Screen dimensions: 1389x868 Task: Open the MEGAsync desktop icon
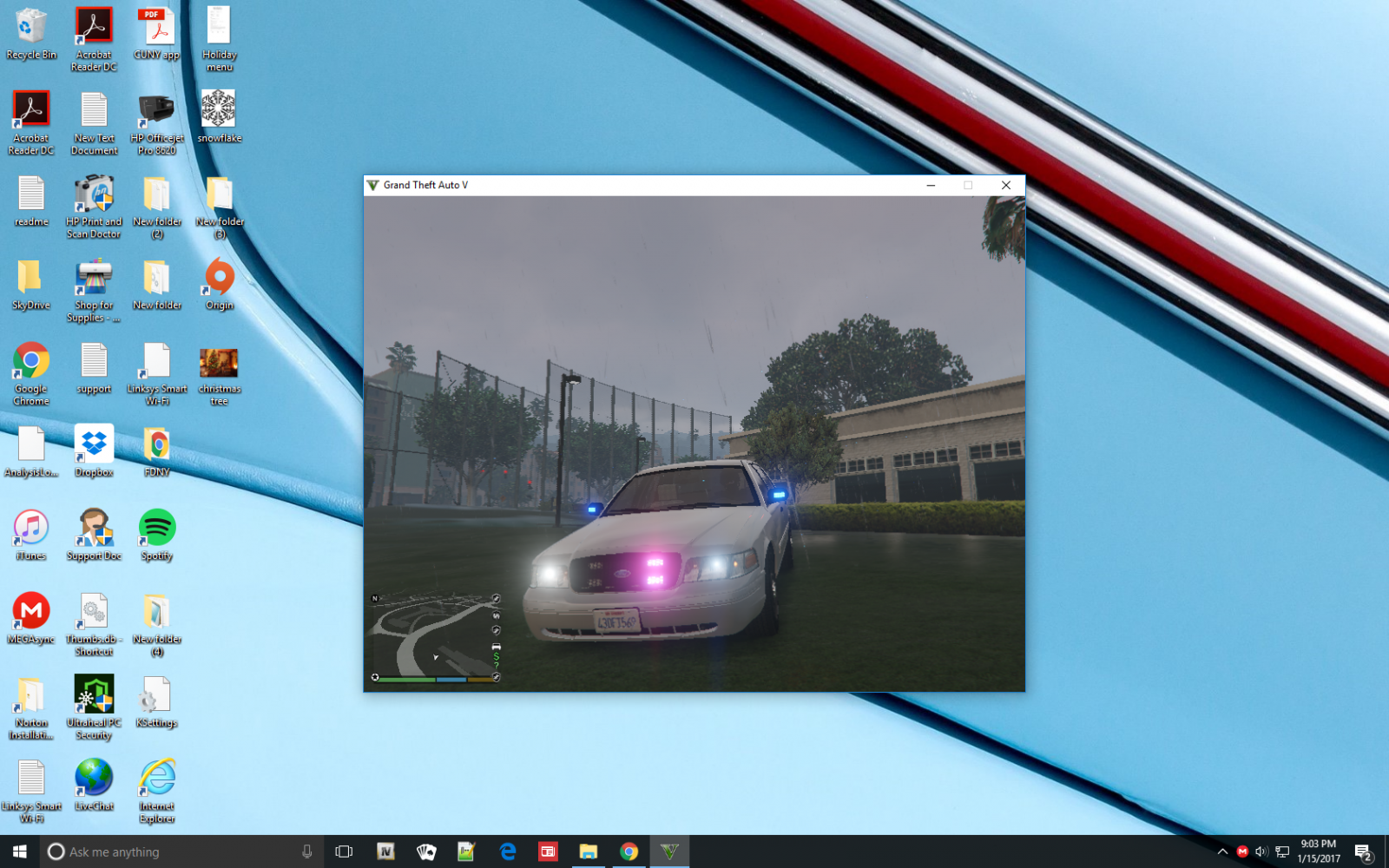click(31, 612)
